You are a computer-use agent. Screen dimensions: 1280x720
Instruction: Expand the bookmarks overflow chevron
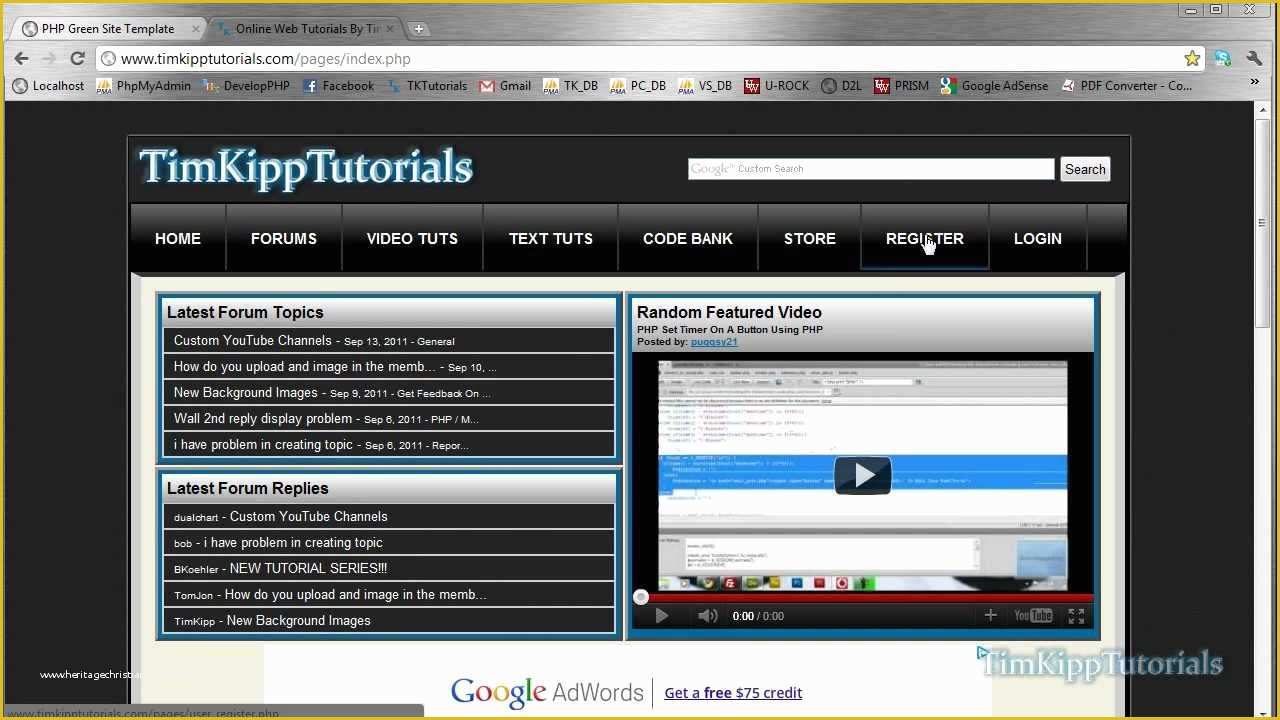click(x=1254, y=83)
